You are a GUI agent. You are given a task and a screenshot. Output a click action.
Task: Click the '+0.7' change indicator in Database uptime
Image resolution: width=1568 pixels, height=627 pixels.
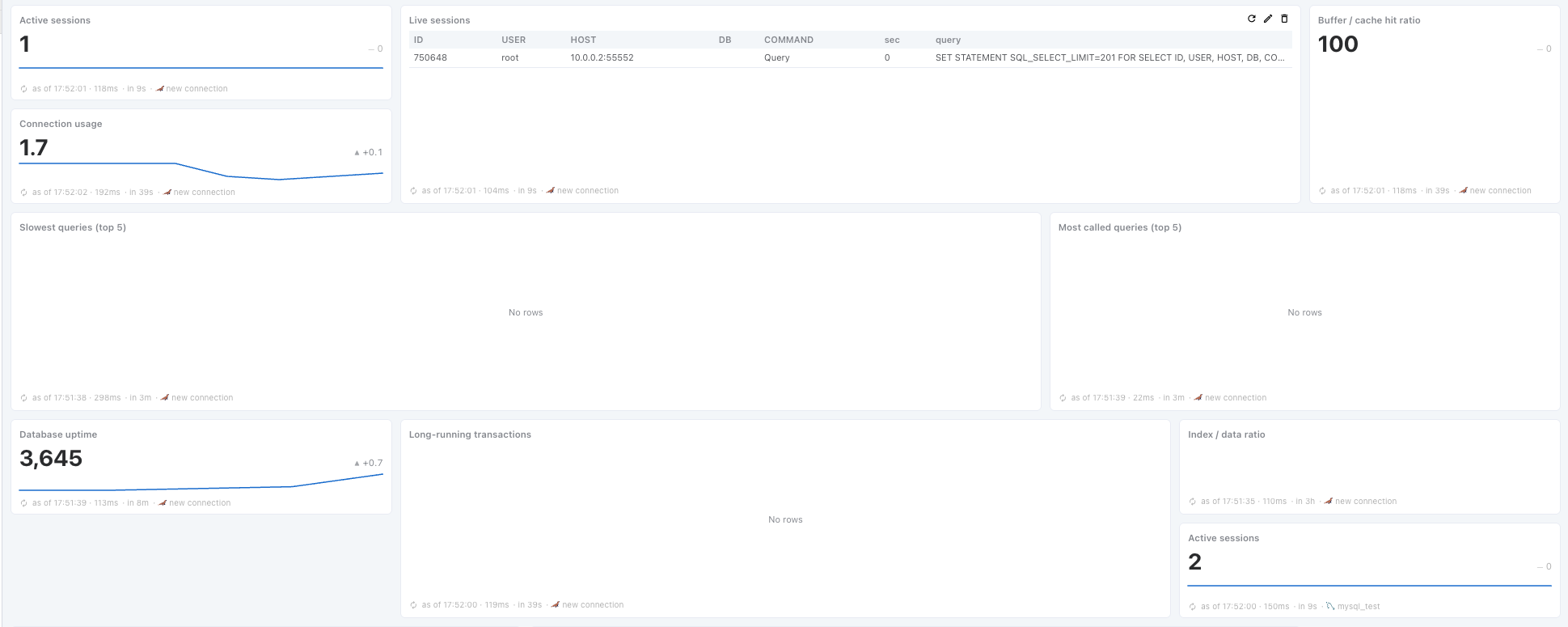(x=369, y=464)
